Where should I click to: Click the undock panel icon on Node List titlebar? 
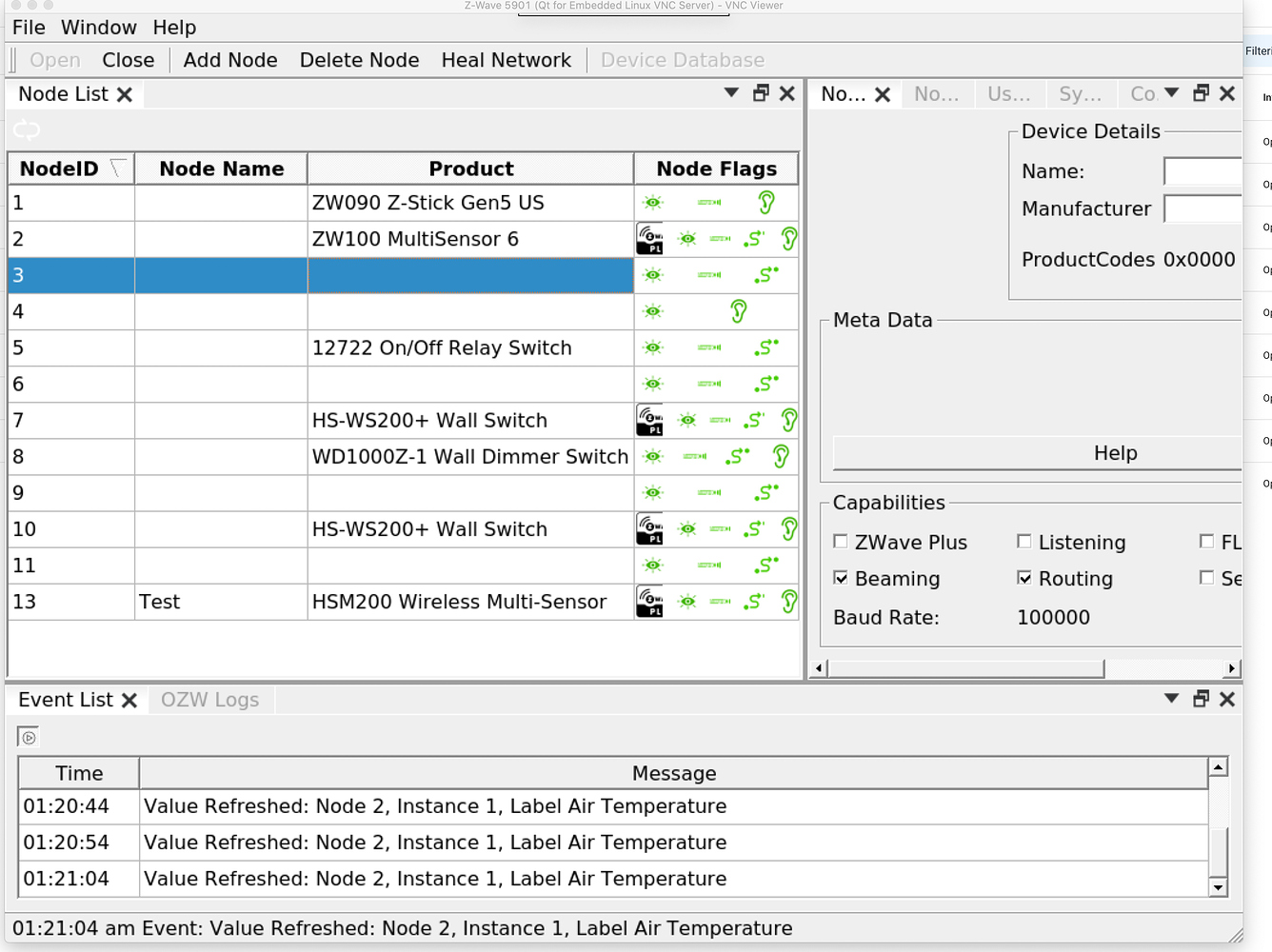tap(759, 93)
